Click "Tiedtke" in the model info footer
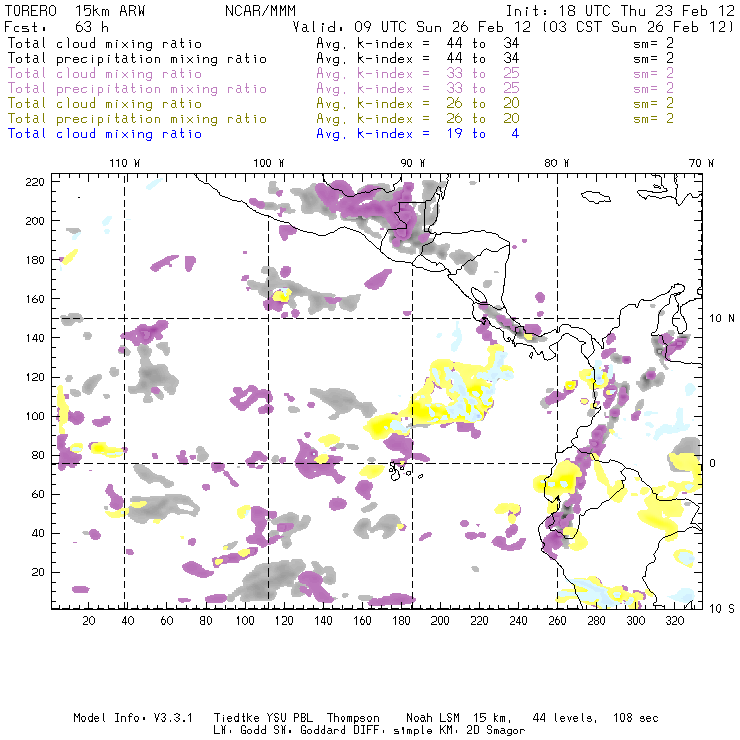The width and height of the screenshot is (740, 740). pyautogui.click(x=236, y=718)
